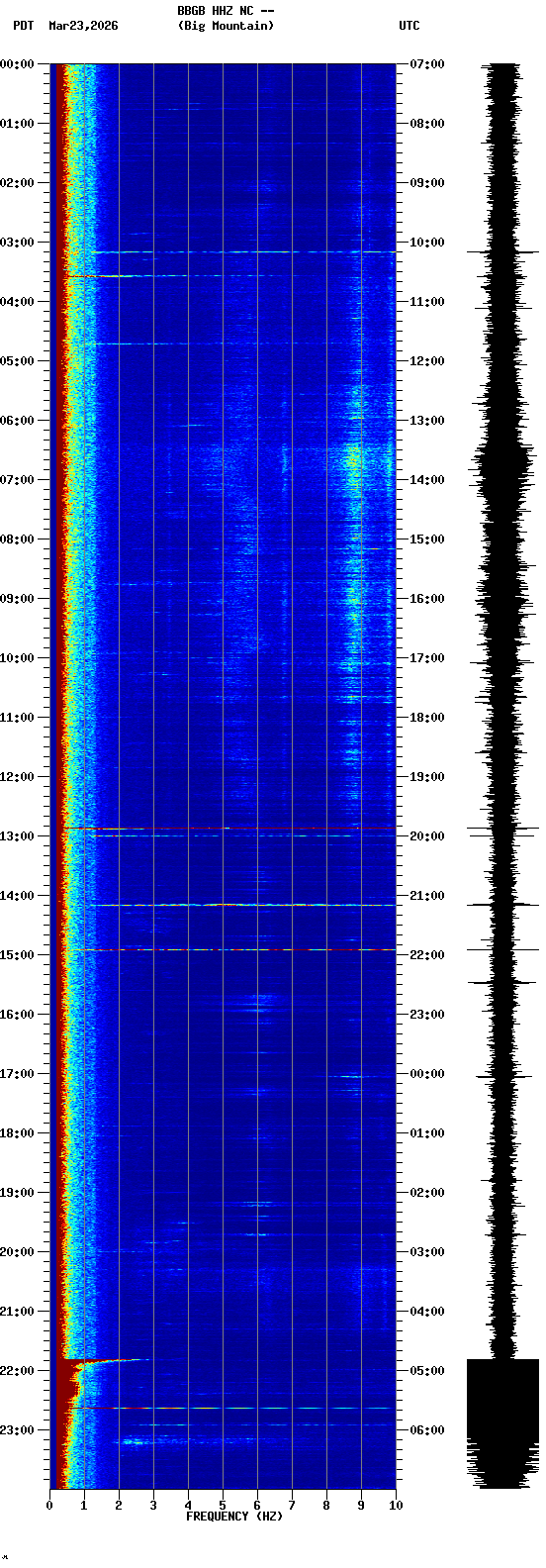
Task: Click frequency axis tick label "9"
Action: click(x=361, y=1506)
